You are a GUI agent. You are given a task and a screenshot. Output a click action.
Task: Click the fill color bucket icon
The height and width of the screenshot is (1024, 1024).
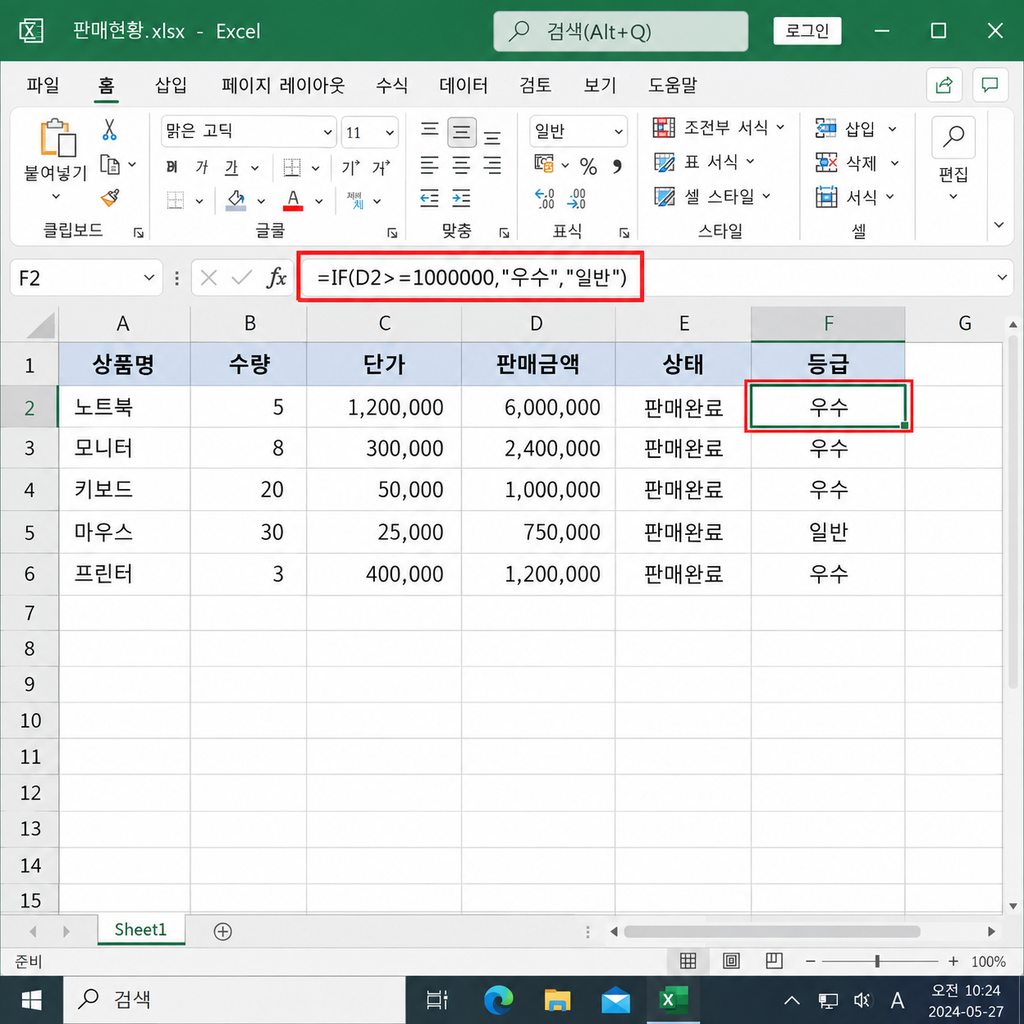coord(236,200)
